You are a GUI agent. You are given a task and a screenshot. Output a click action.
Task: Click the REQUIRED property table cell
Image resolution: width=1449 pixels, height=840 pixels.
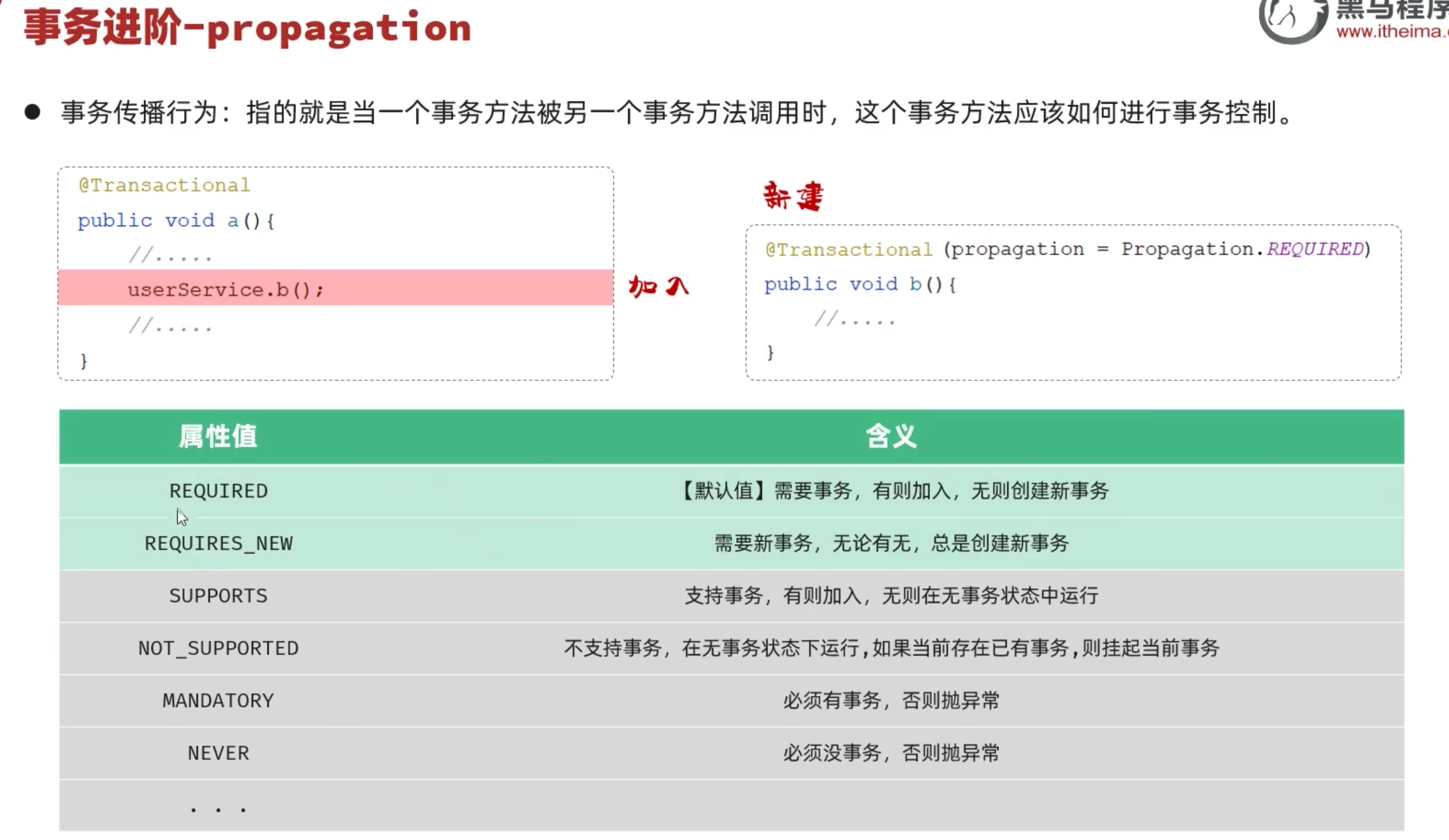pyautogui.click(x=218, y=491)
